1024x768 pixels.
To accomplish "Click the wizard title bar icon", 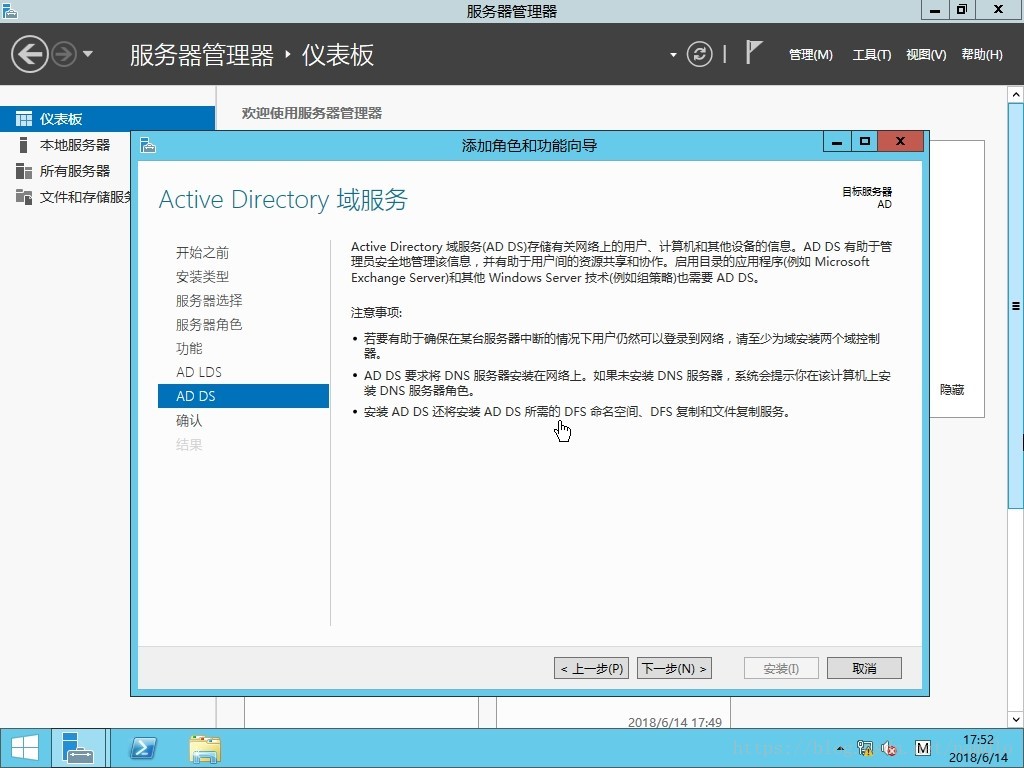I will [x=148, y=145].
